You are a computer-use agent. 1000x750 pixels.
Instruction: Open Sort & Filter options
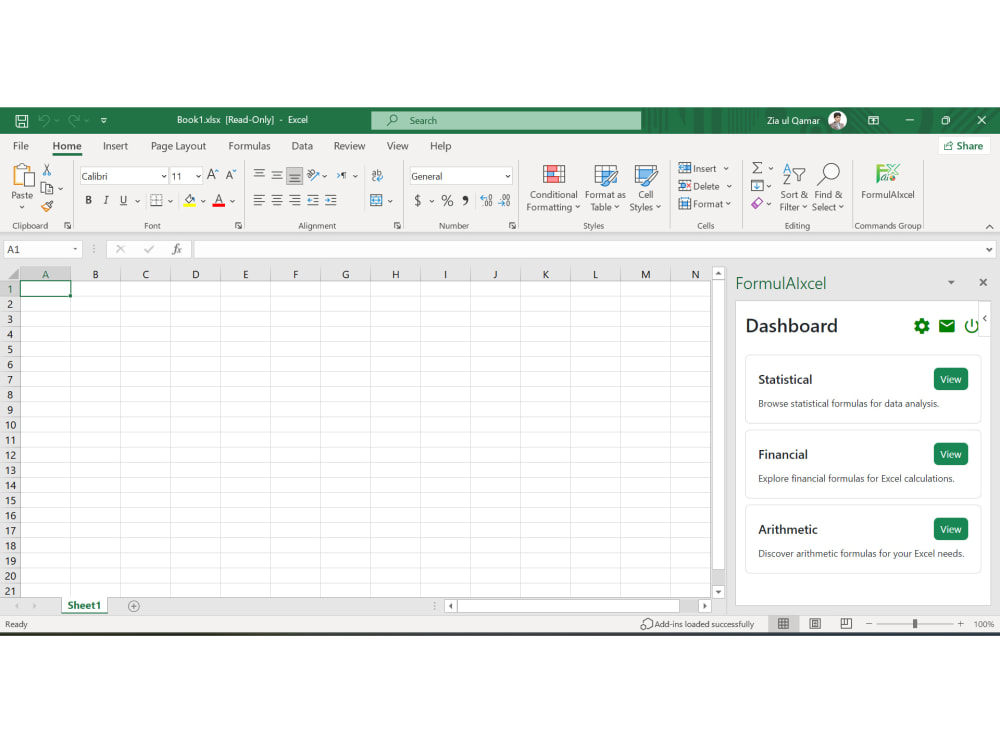pyautogui.click(x=793, y=186)
